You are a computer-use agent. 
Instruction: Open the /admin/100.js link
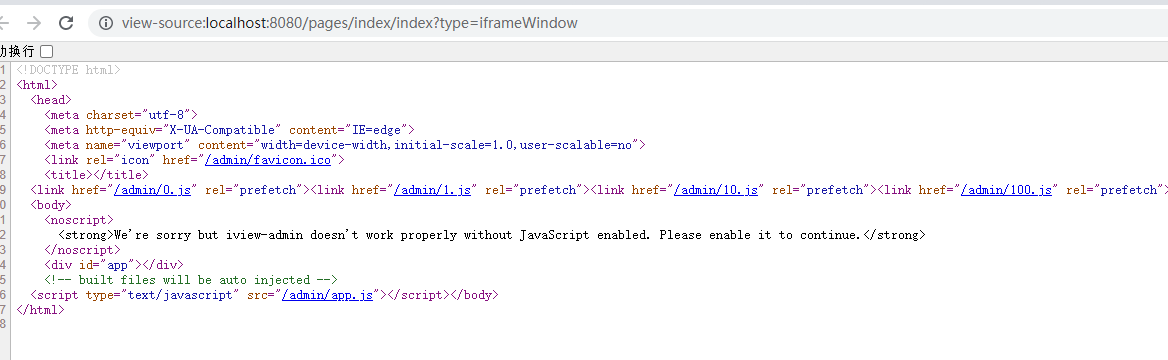point(1006,190)
